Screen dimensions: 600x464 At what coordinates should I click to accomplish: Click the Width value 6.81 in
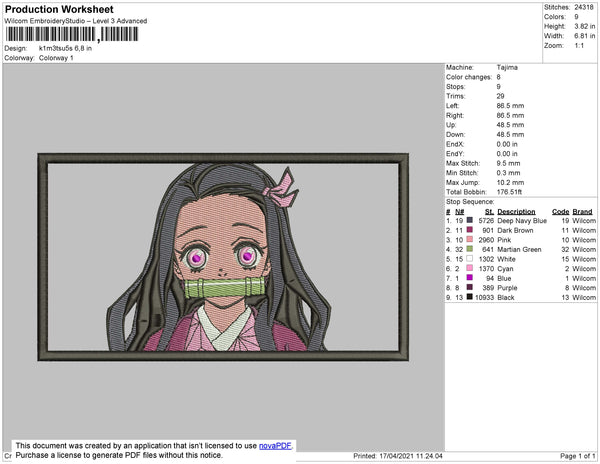[x=584, y=36]
